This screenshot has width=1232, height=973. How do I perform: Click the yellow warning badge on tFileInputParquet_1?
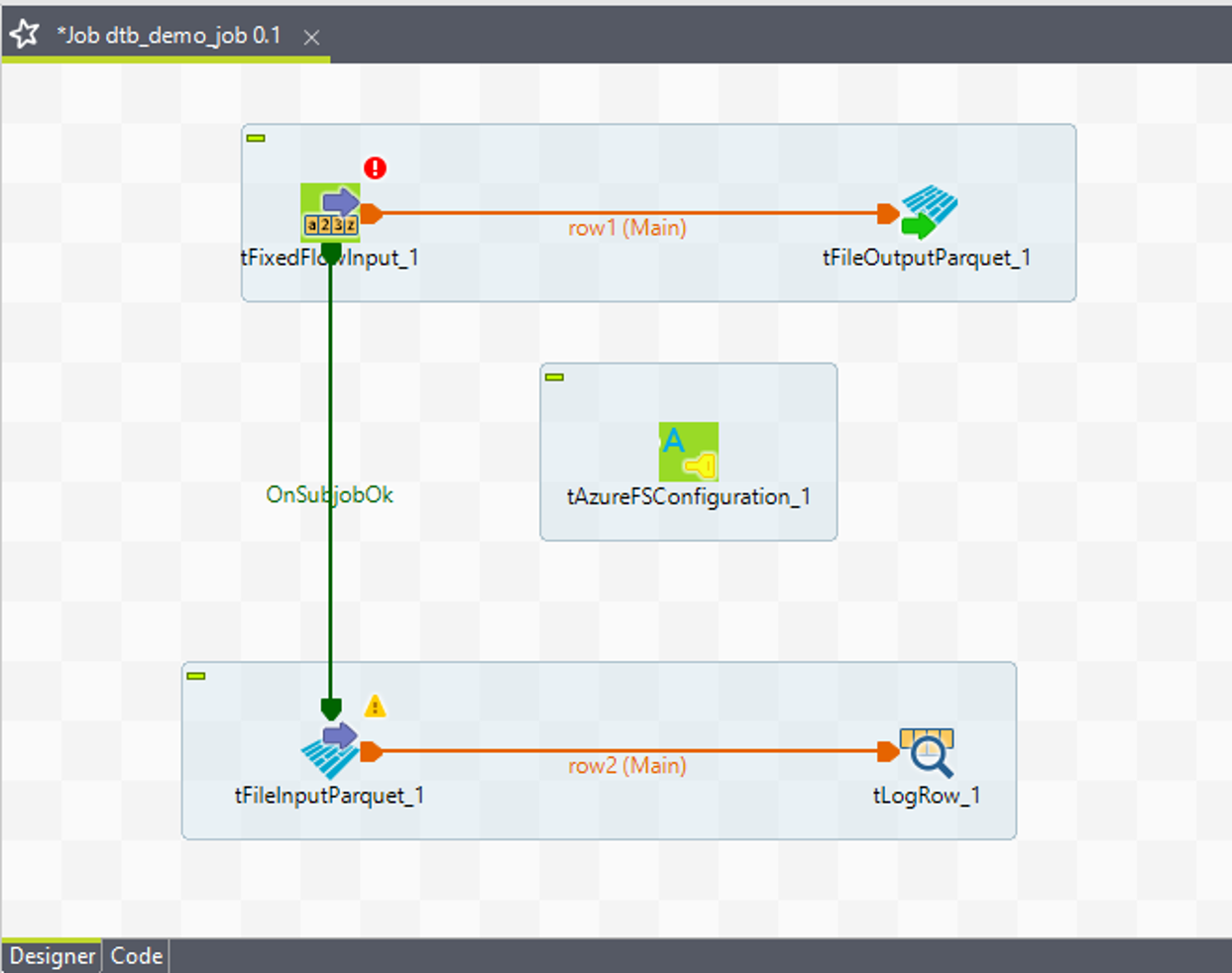click(375, 705)
